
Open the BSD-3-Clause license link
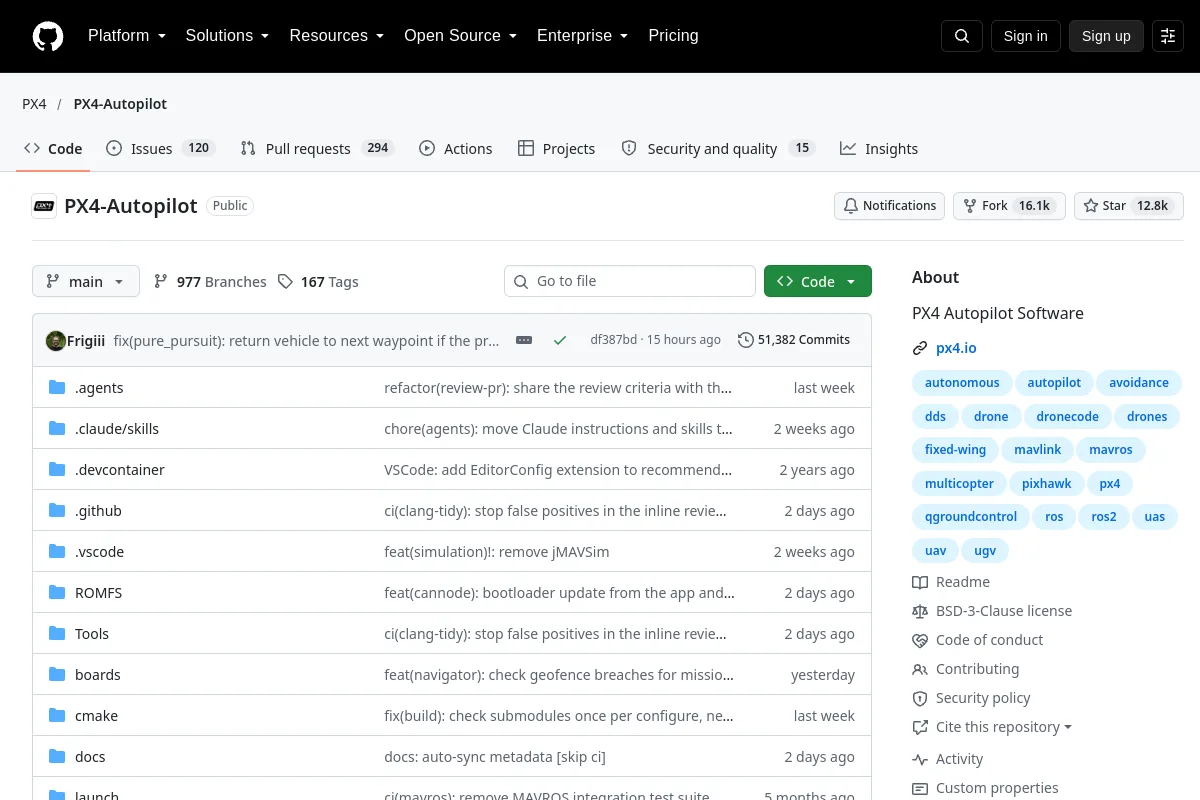click(1004, 611)
